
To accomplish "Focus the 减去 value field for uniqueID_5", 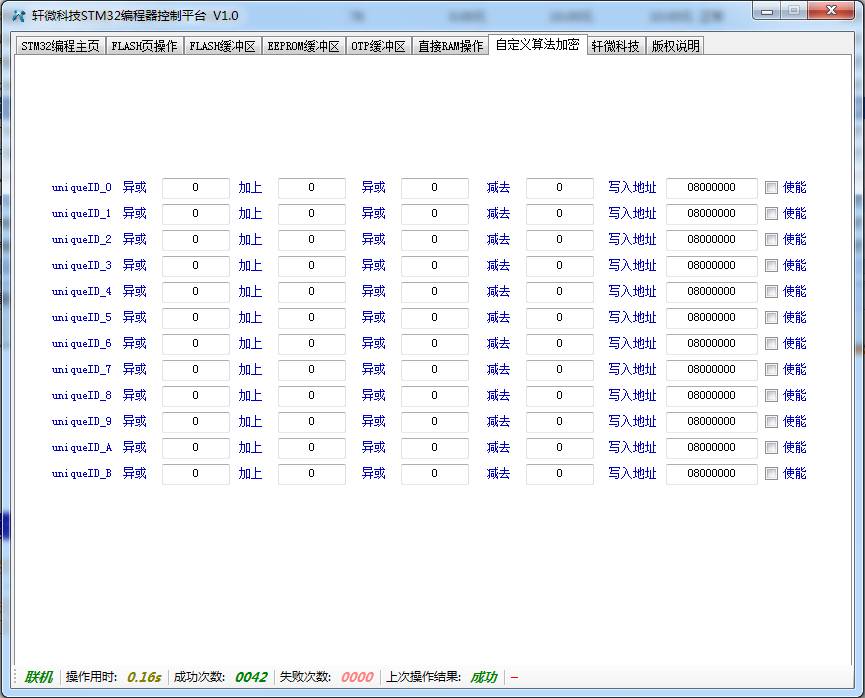I will (559, 317).
